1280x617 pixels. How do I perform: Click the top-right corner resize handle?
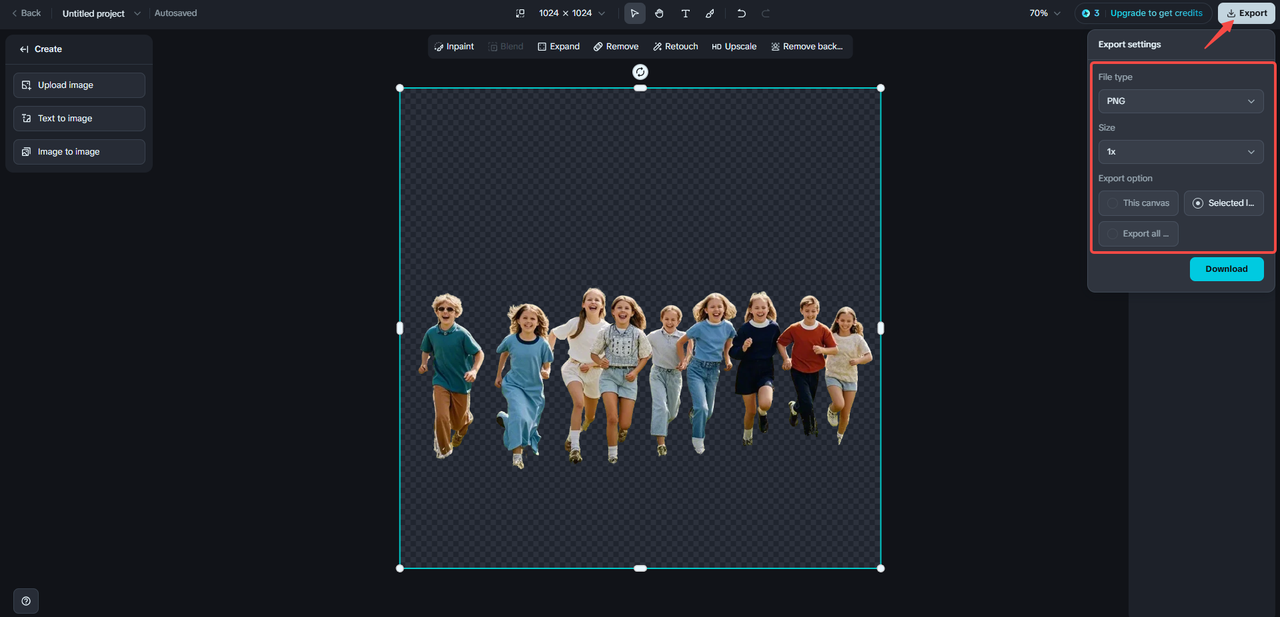881,88
